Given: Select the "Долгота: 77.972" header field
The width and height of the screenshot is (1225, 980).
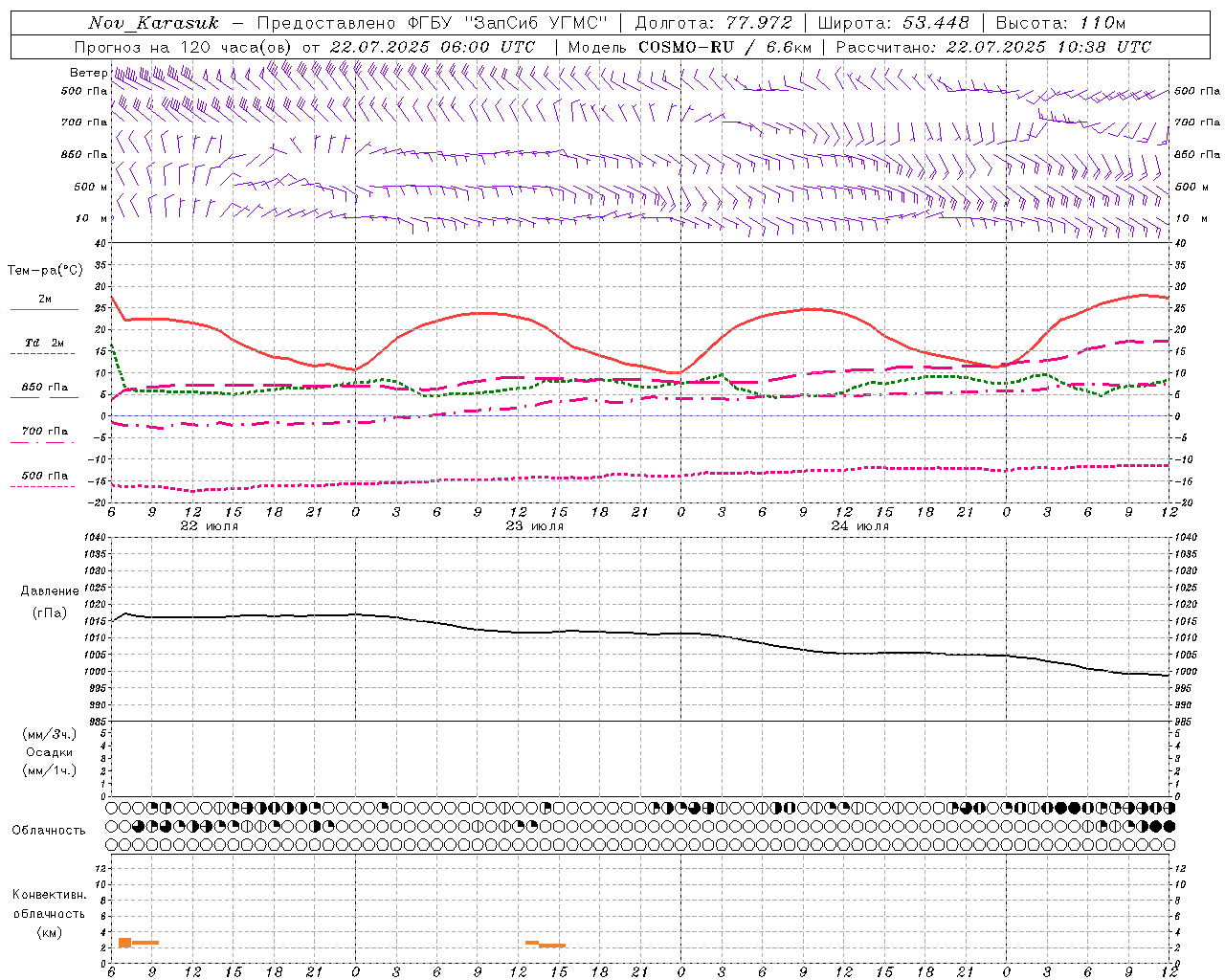Looking at the screenshot, I should tap(713, 23).
